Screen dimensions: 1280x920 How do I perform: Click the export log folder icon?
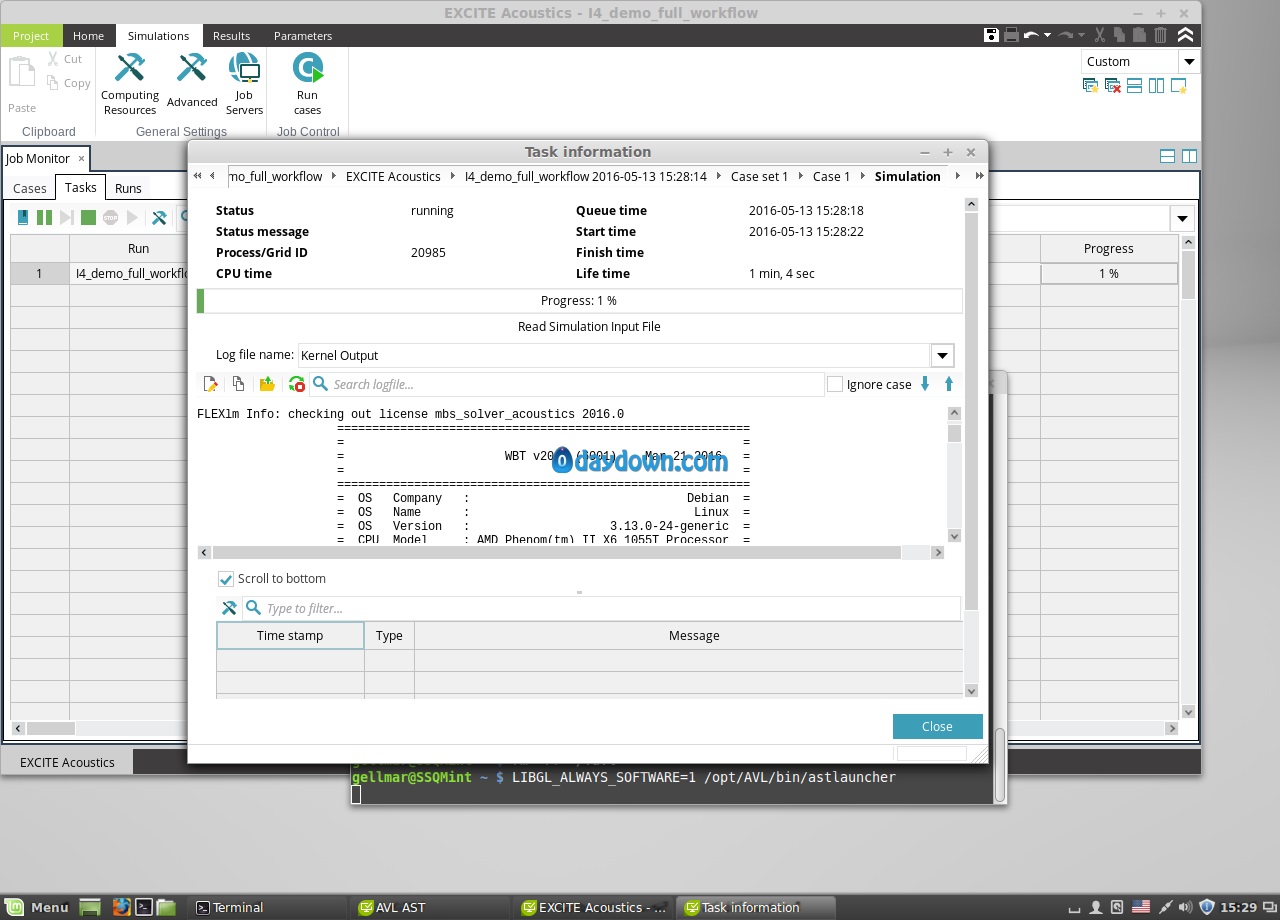[x=267, y=384]
